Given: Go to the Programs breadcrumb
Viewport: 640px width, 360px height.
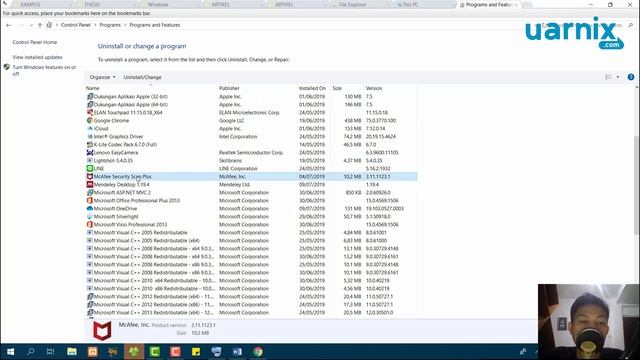Looking at the screenshot, I should [x=110, y=25].
